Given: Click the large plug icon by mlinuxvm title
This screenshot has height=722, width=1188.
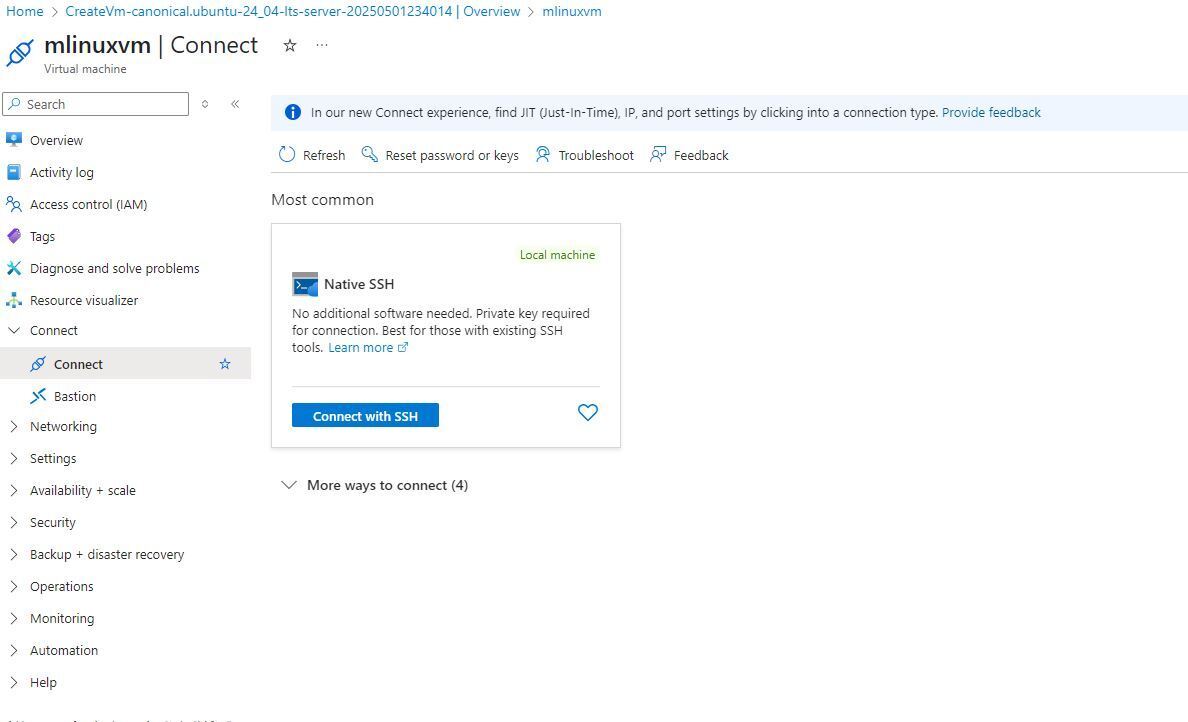Looking at the screenshot, I should pyautogui.click(x=20, y=53).
